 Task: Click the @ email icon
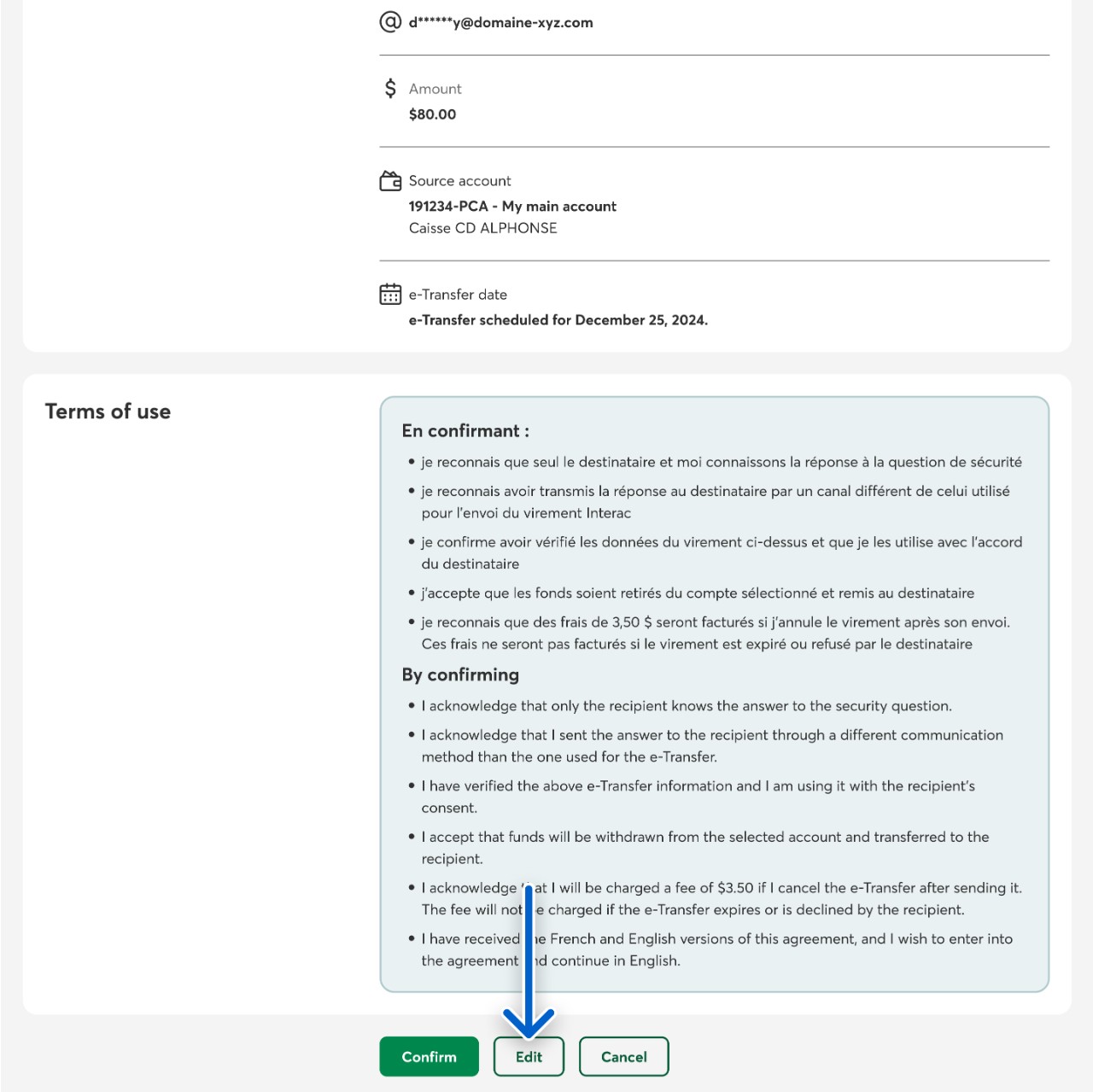(x=390, y=21)
